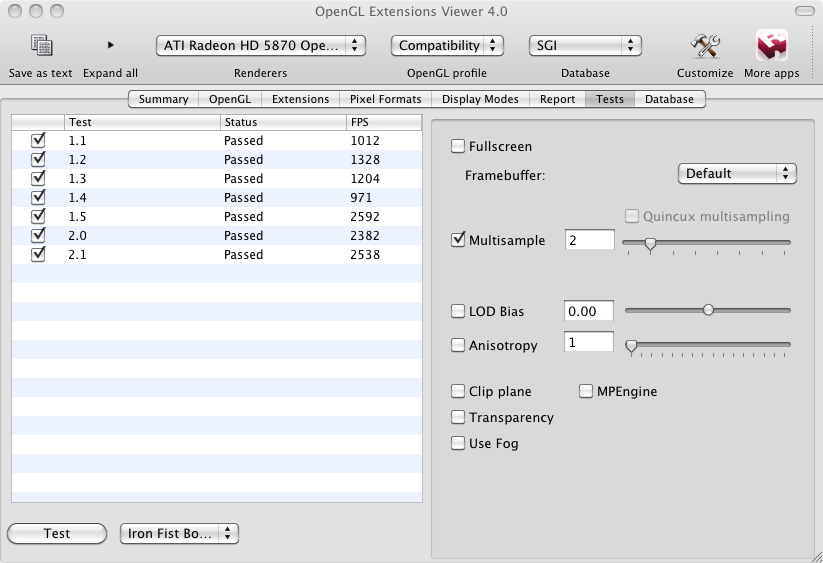This screenshot has height=563, width=823.
Task: Uncheck test 1.3 checkbox
Action: 38,178
